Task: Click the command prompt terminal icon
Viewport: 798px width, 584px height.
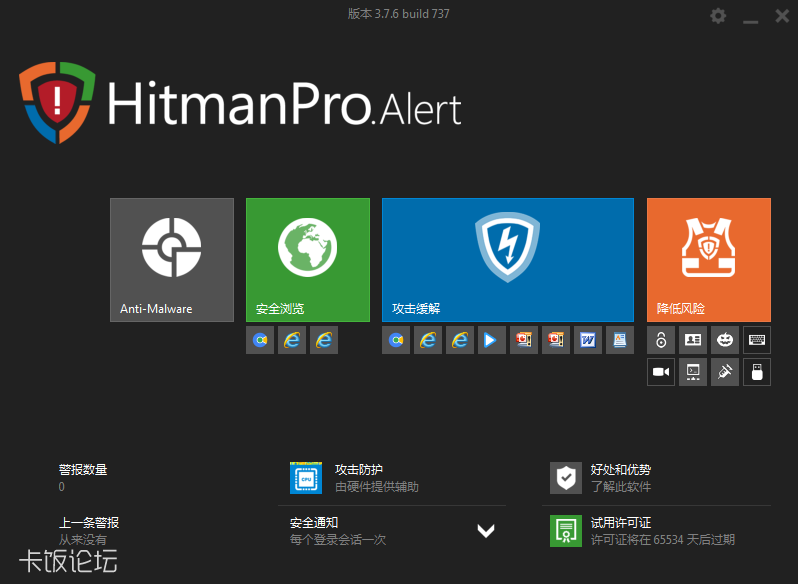Action: 693,372
